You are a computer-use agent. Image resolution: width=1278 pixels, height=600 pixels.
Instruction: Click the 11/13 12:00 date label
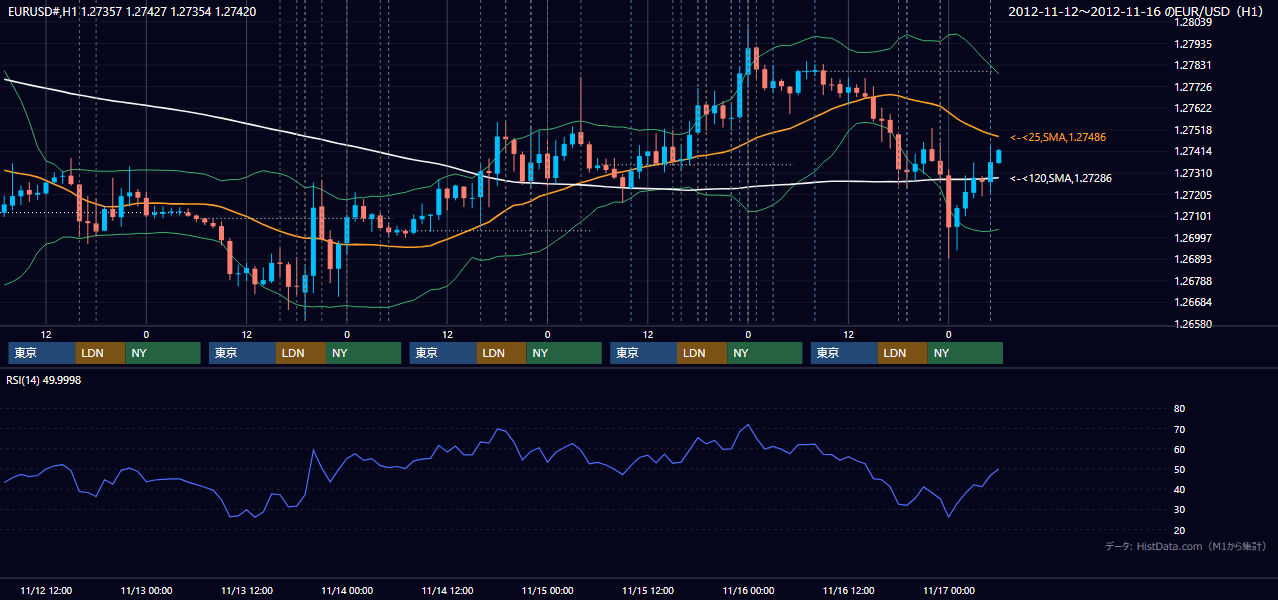pos(247,590)
